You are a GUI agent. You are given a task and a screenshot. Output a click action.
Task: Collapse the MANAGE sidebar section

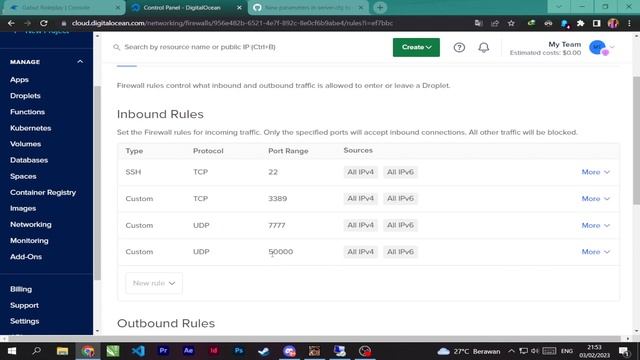tap(80, 62)
